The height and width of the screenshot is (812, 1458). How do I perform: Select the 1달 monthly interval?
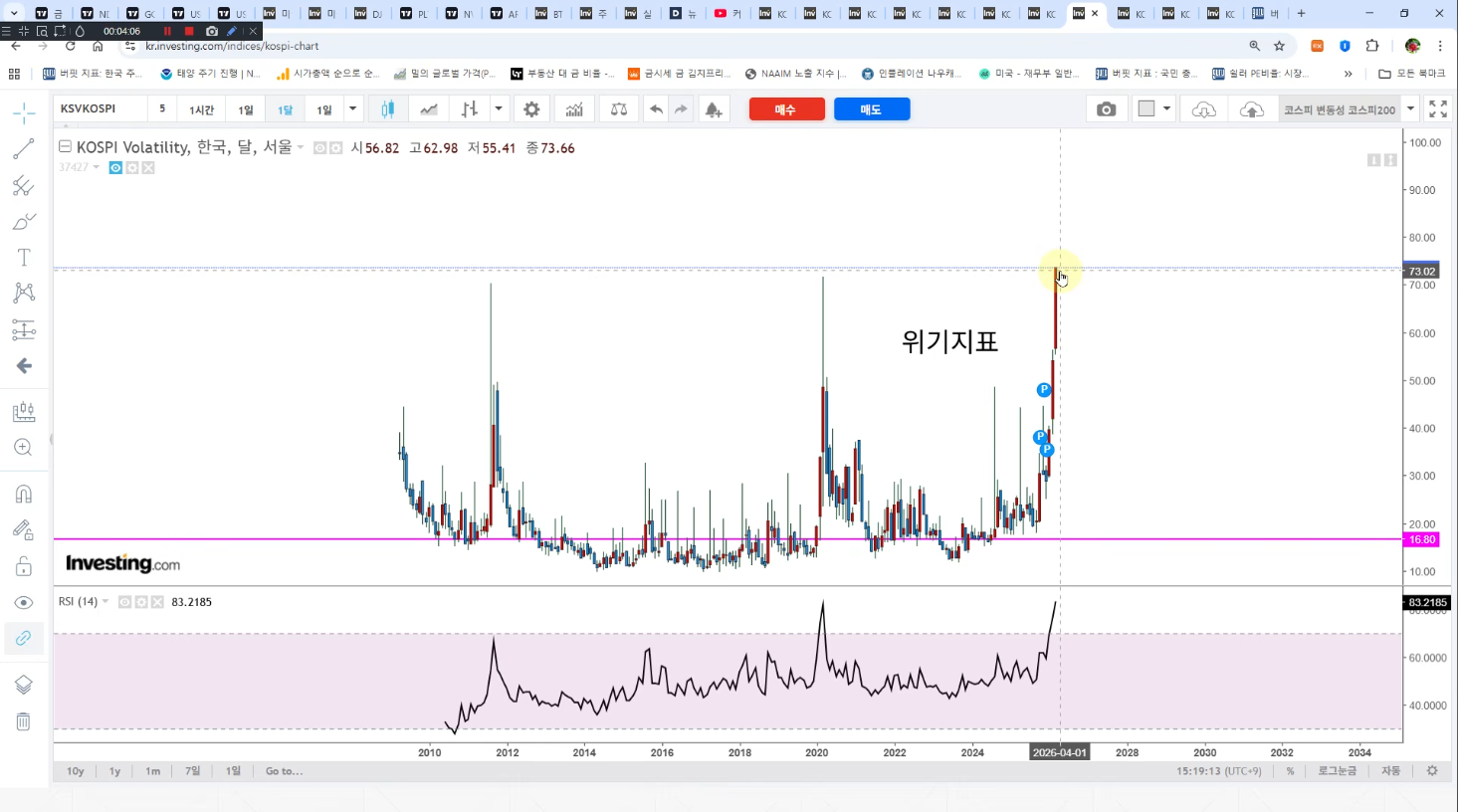286,109
